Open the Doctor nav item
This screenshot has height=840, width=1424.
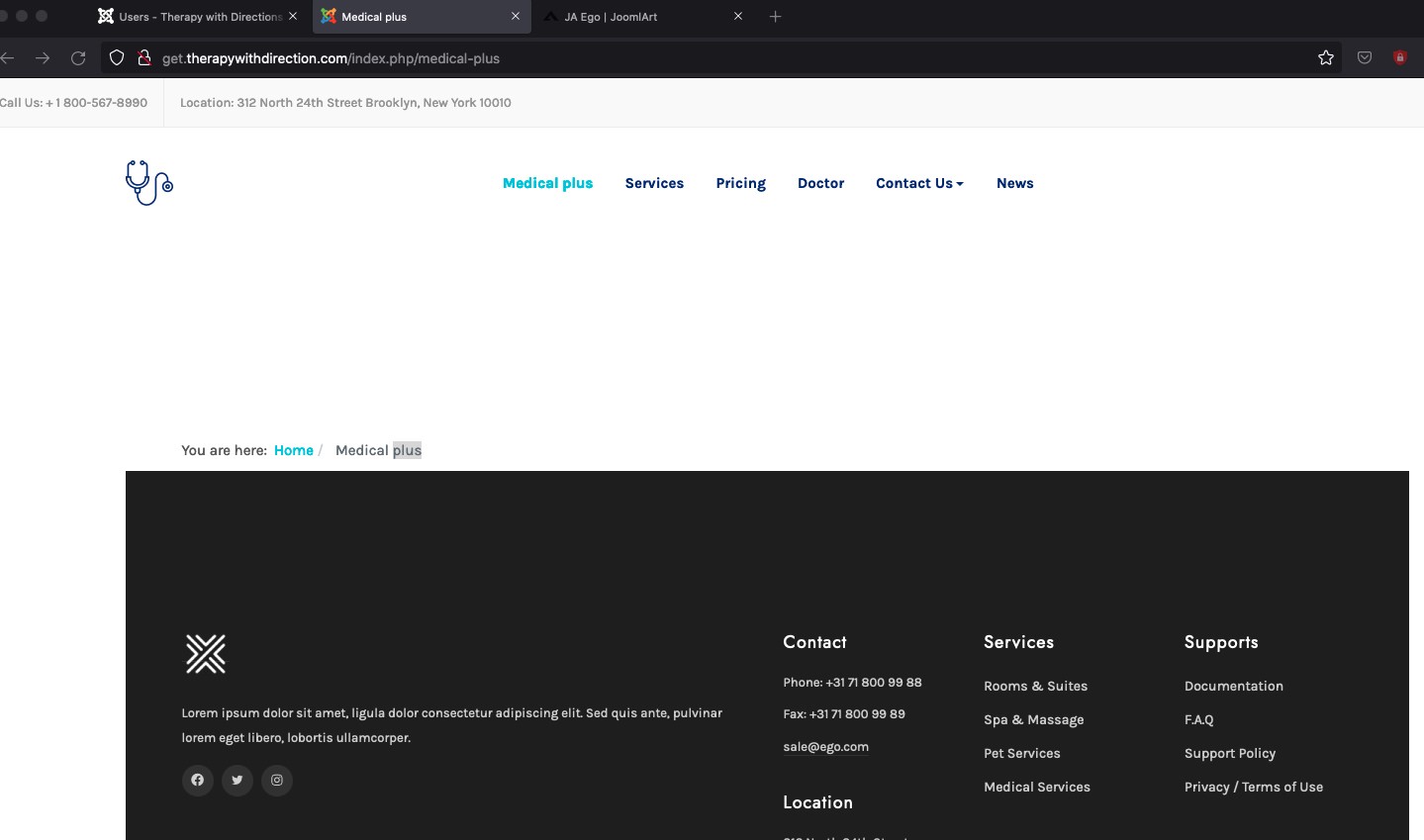(x=821, y=183)
